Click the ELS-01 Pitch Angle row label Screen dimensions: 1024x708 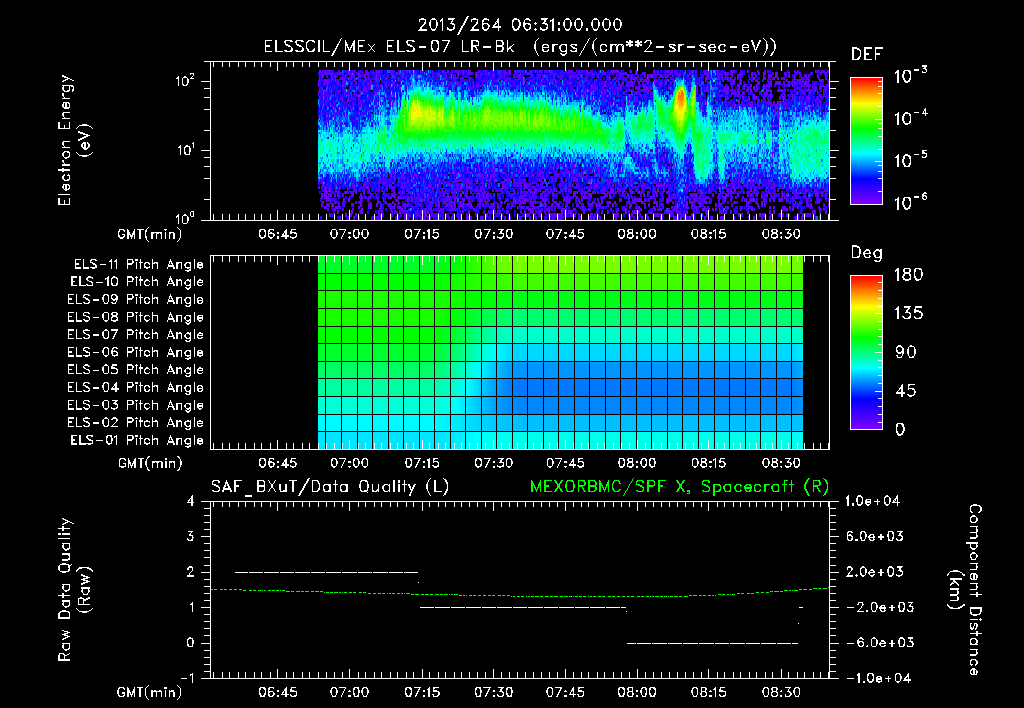point(137,440)
